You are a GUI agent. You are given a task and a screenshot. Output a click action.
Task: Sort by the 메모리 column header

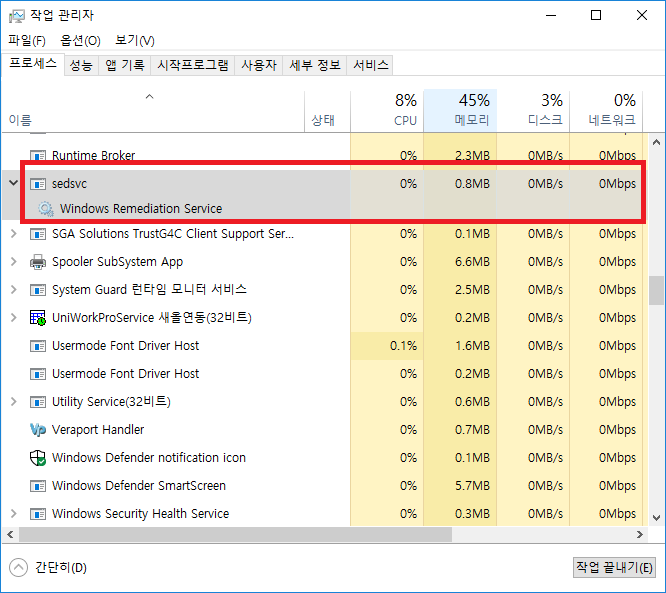tap(460, 111)
